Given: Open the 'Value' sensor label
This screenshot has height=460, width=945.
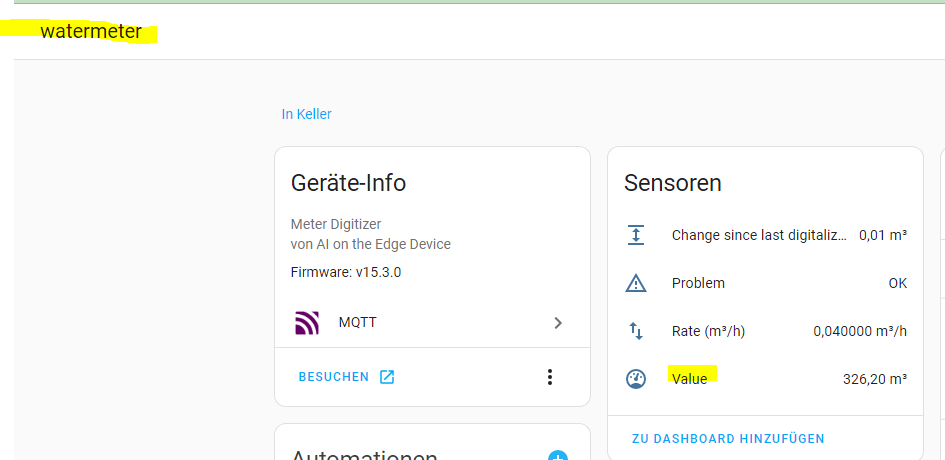Looking at the screenshot, I should pos(689,379).
